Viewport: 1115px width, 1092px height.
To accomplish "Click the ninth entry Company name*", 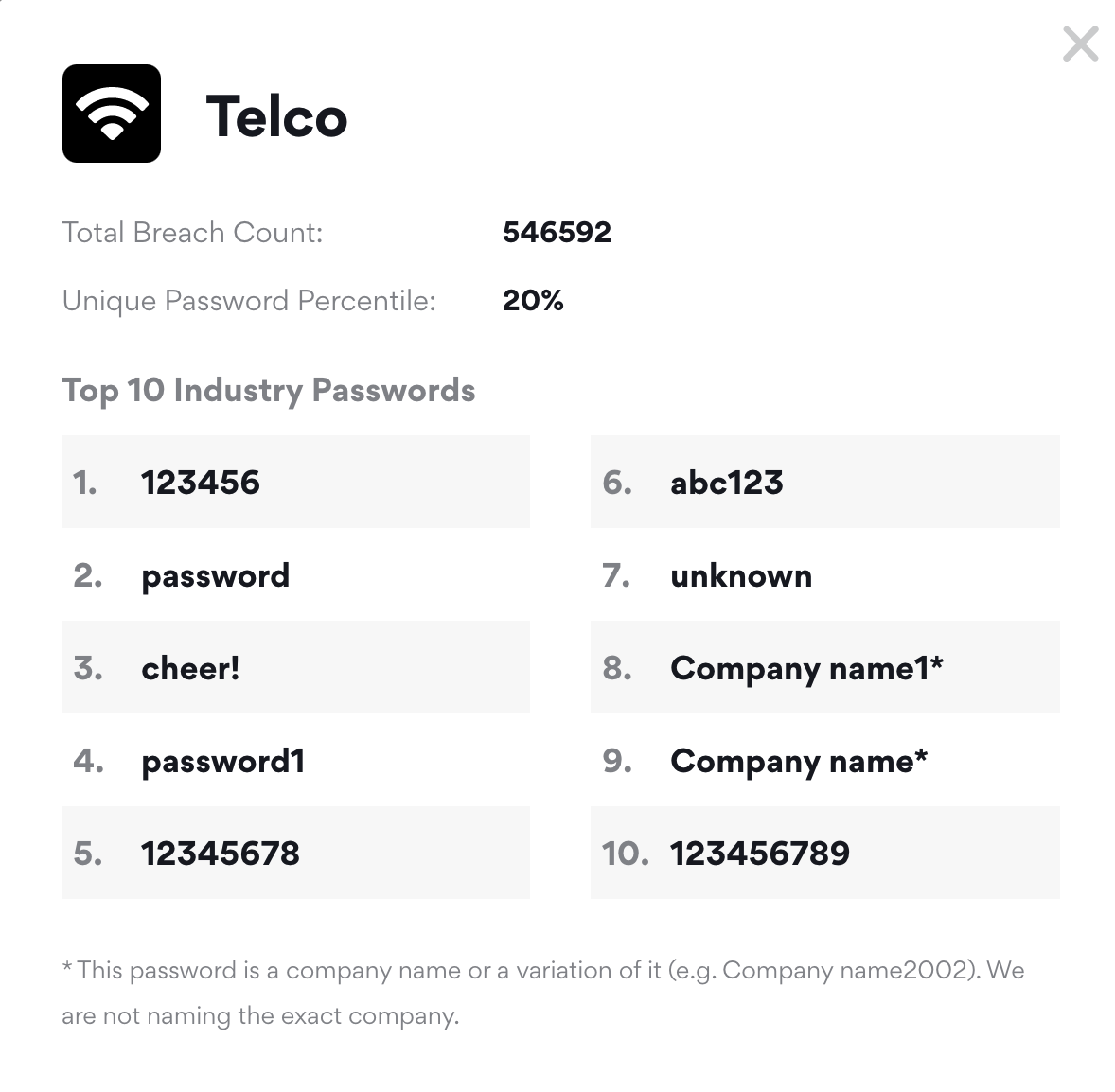I will coord(799,761).
